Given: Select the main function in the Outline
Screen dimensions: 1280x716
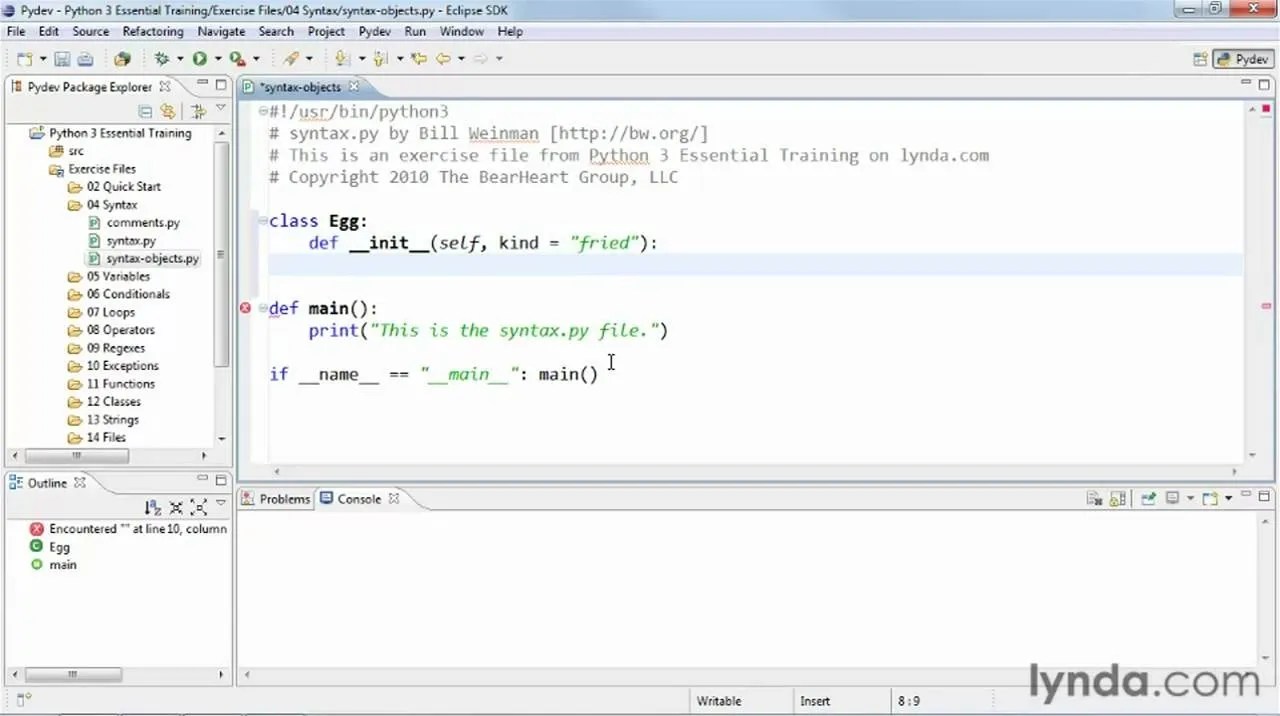Looking at the screenshot, I should tap(62, 565).
